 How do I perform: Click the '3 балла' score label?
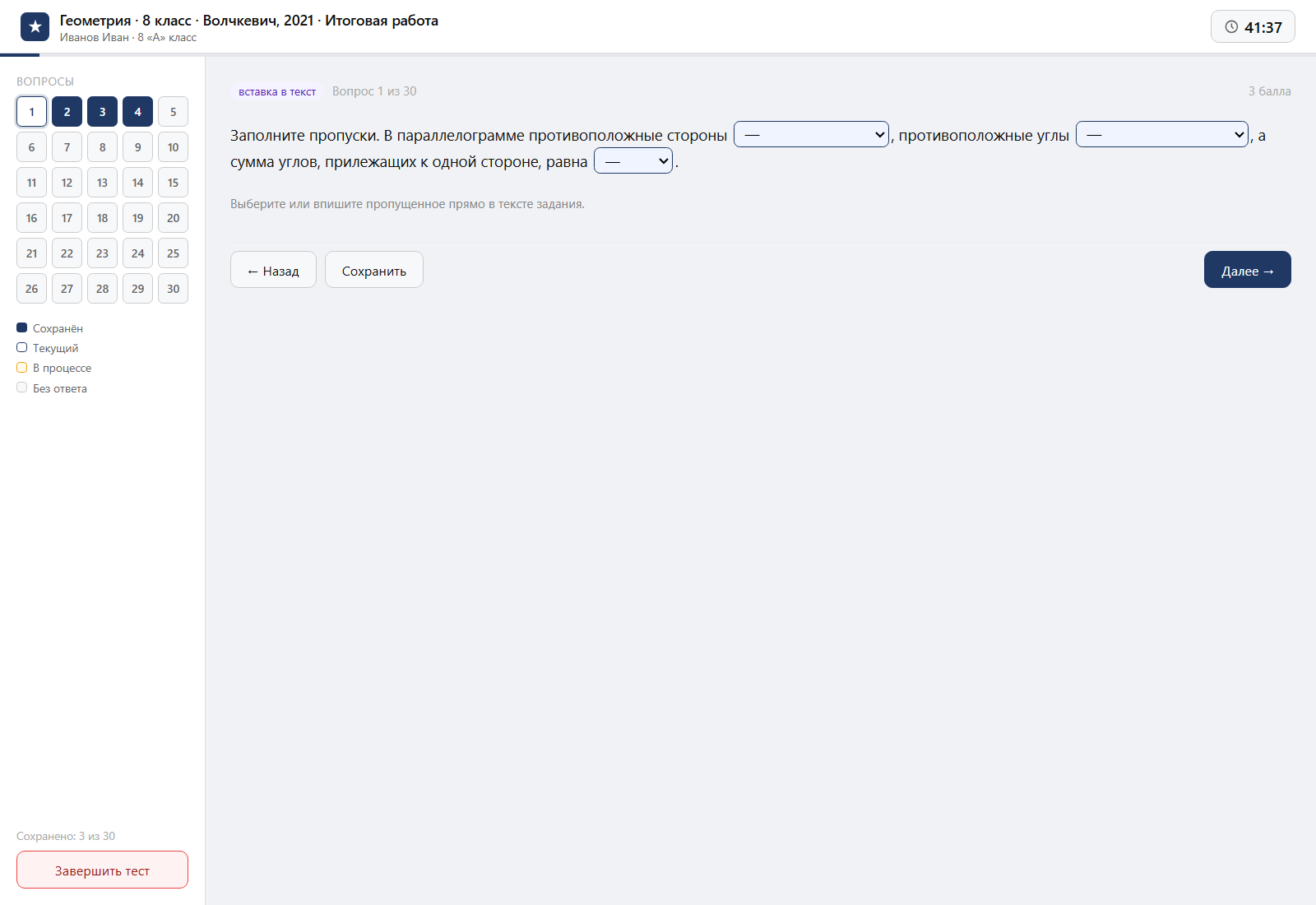click(x=1269, y=91)
